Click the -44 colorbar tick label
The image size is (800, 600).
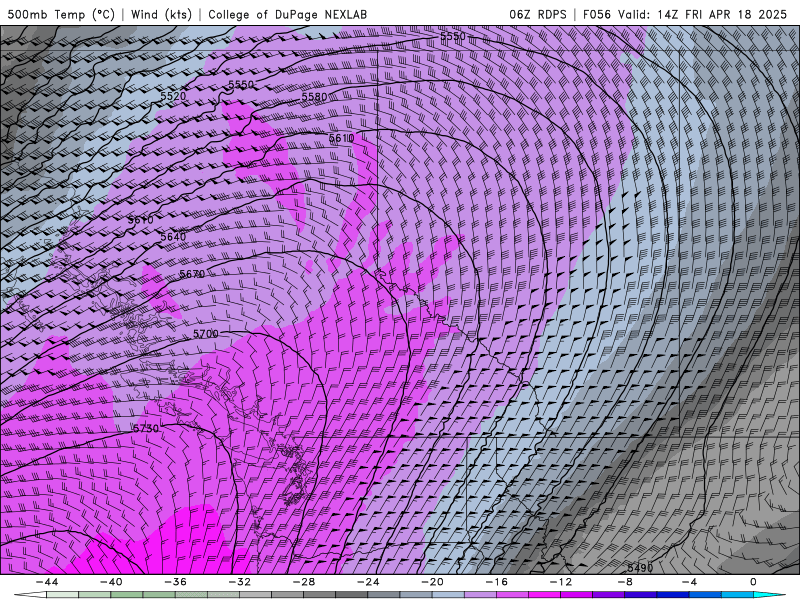point(47,582)
